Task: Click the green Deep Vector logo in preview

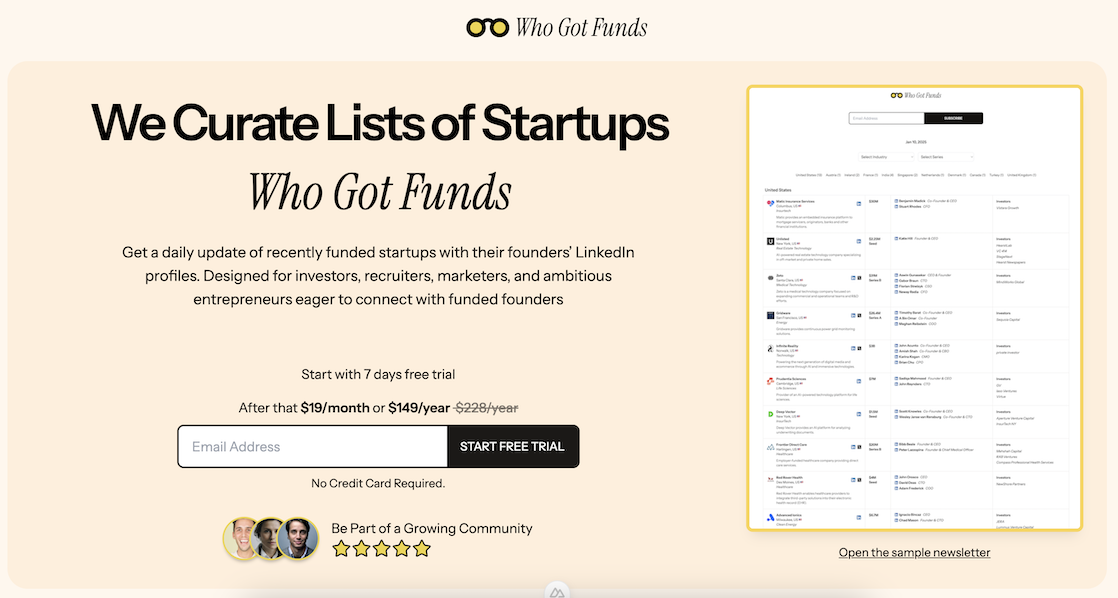Action: [x=770, y=413]
